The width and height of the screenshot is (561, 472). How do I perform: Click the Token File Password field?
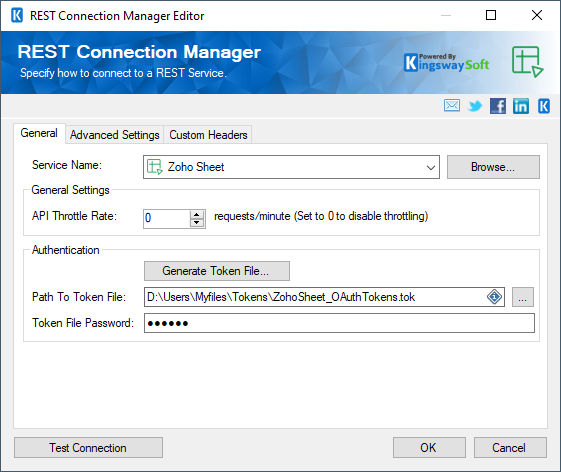[x=339, y=323]
